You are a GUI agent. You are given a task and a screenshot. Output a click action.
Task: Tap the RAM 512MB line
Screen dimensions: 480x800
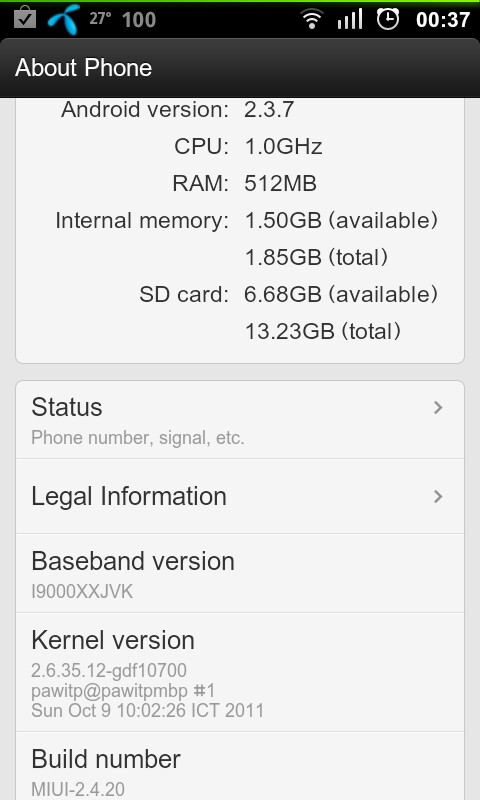pyautogui.click(x=244, y=183)
